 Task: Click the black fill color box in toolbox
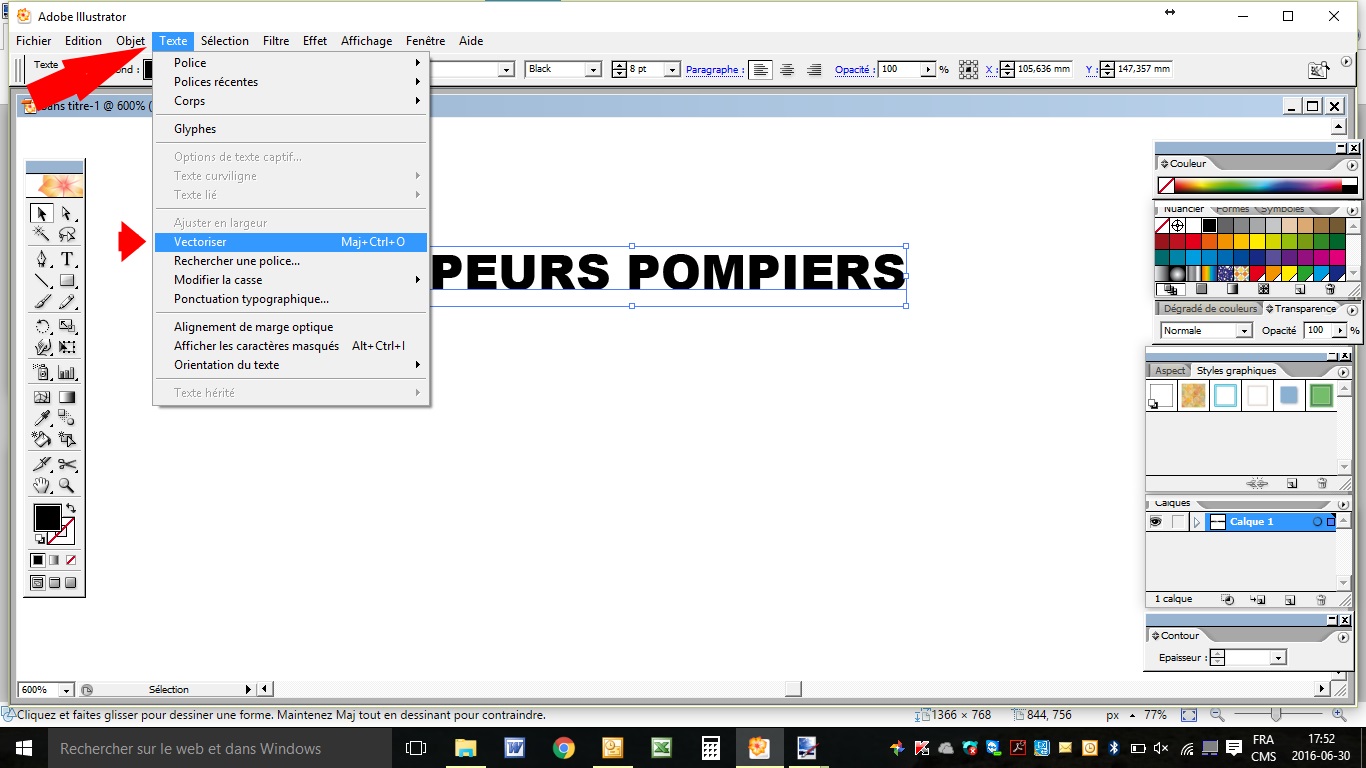47,517
